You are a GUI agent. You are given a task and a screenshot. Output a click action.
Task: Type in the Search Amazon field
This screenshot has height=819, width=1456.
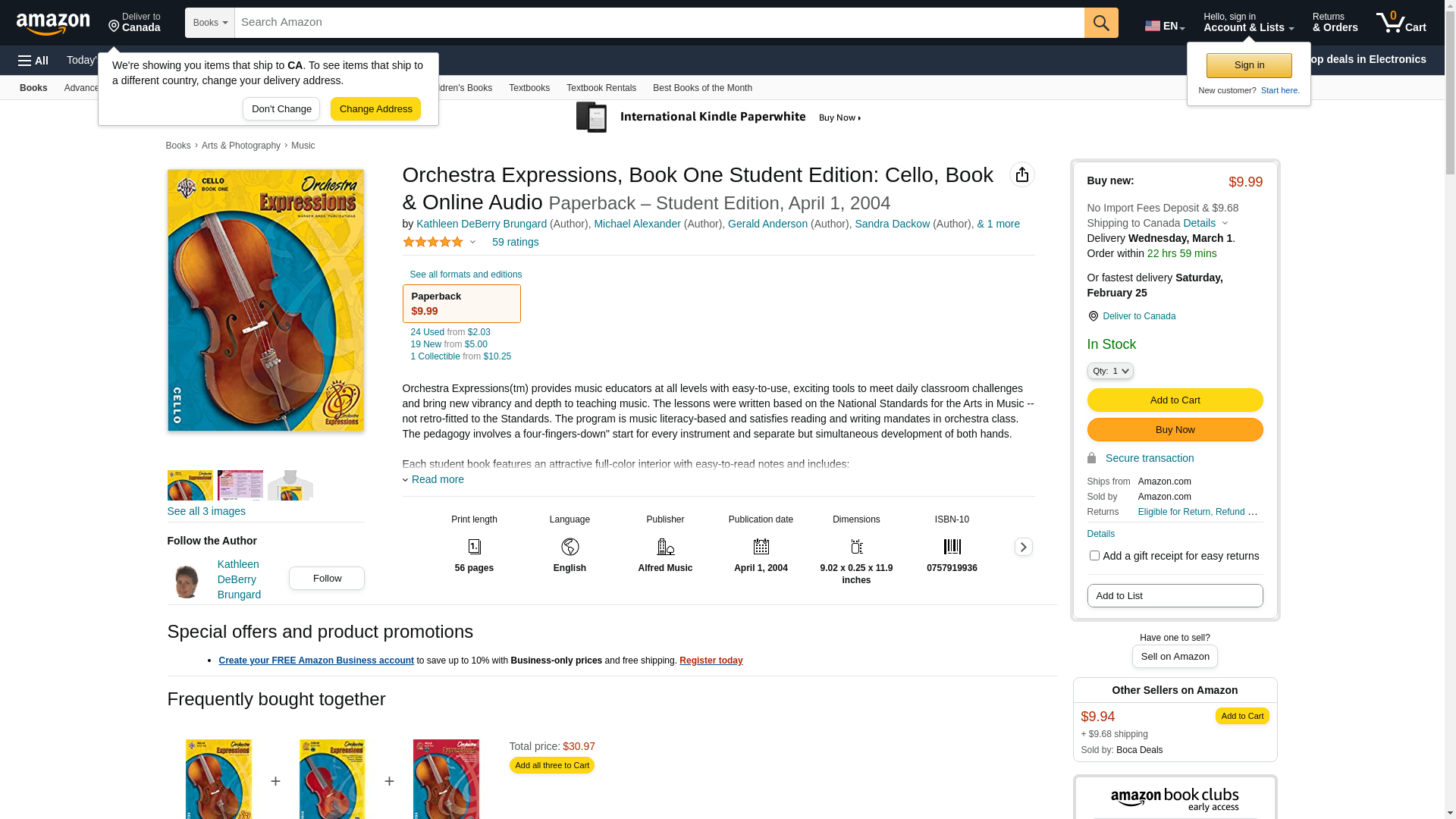point(659,23)
